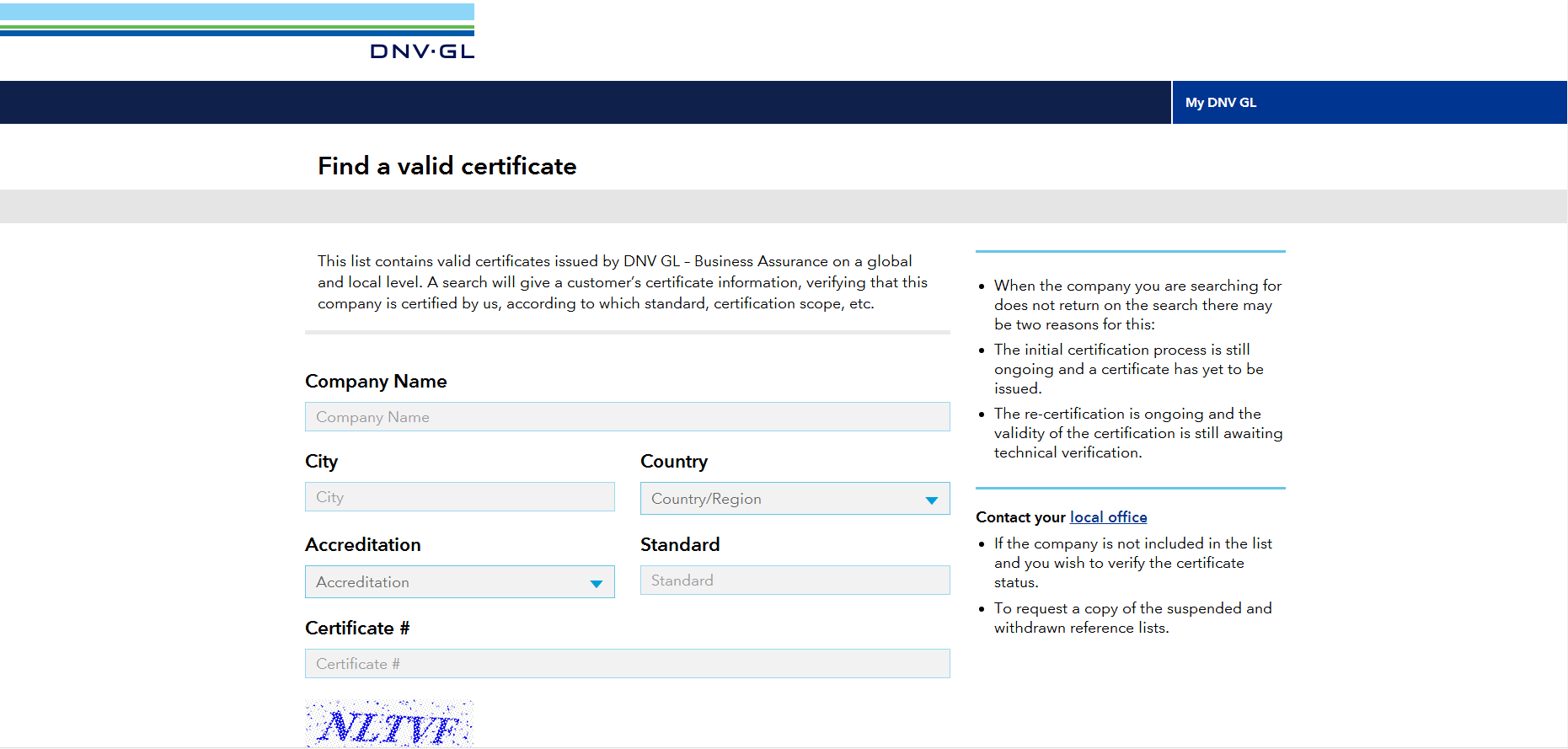Focus the Company Name text field
Viewport: 1568px width, 749px height.
(x=627, y=417)
